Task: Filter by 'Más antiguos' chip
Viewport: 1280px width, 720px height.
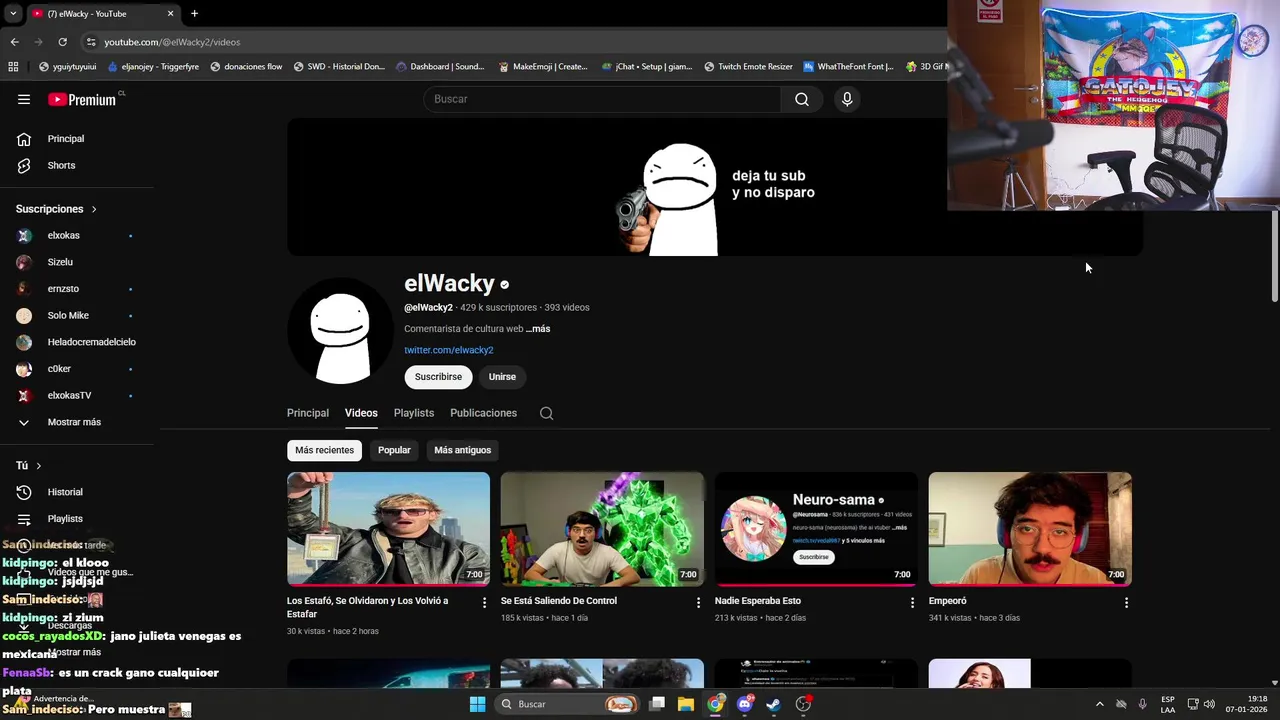Action: [462, 450]
